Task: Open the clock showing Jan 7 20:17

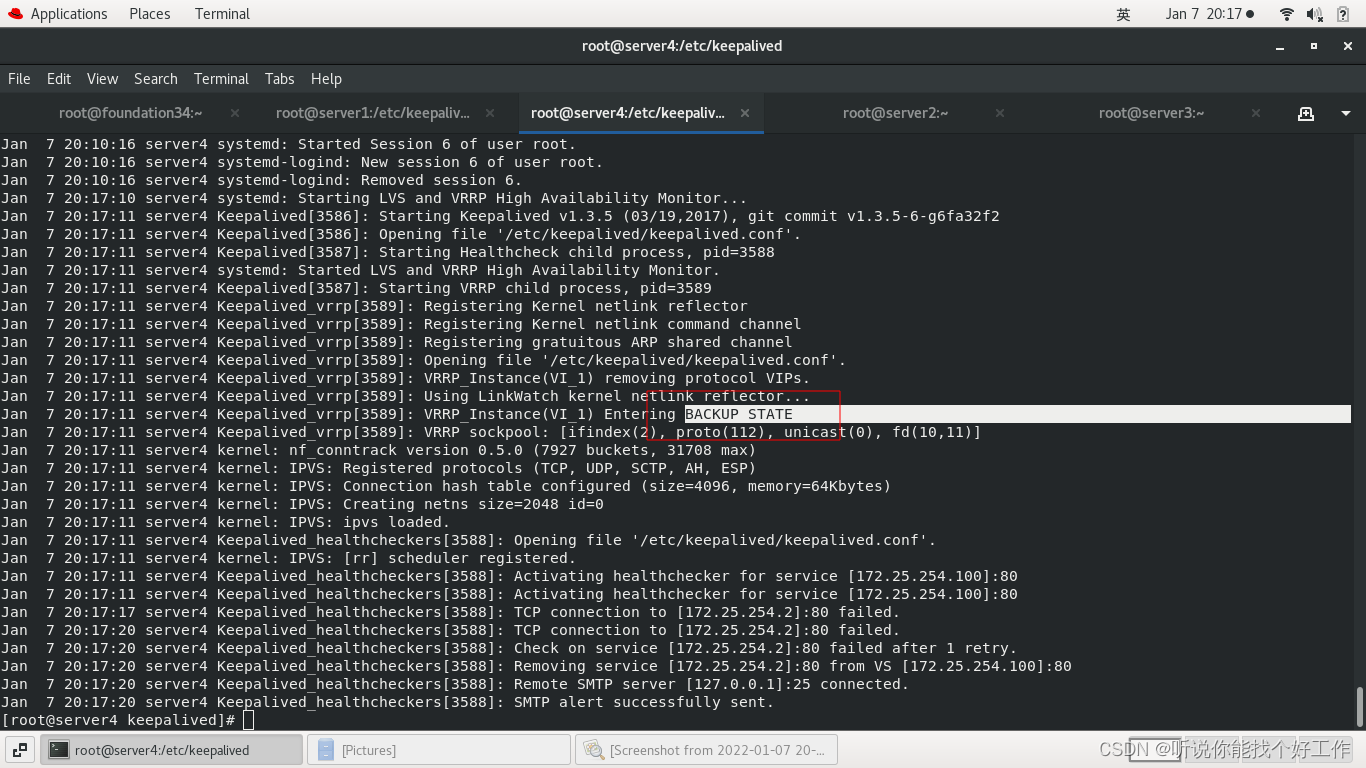Action: [x=1209, y=14]
